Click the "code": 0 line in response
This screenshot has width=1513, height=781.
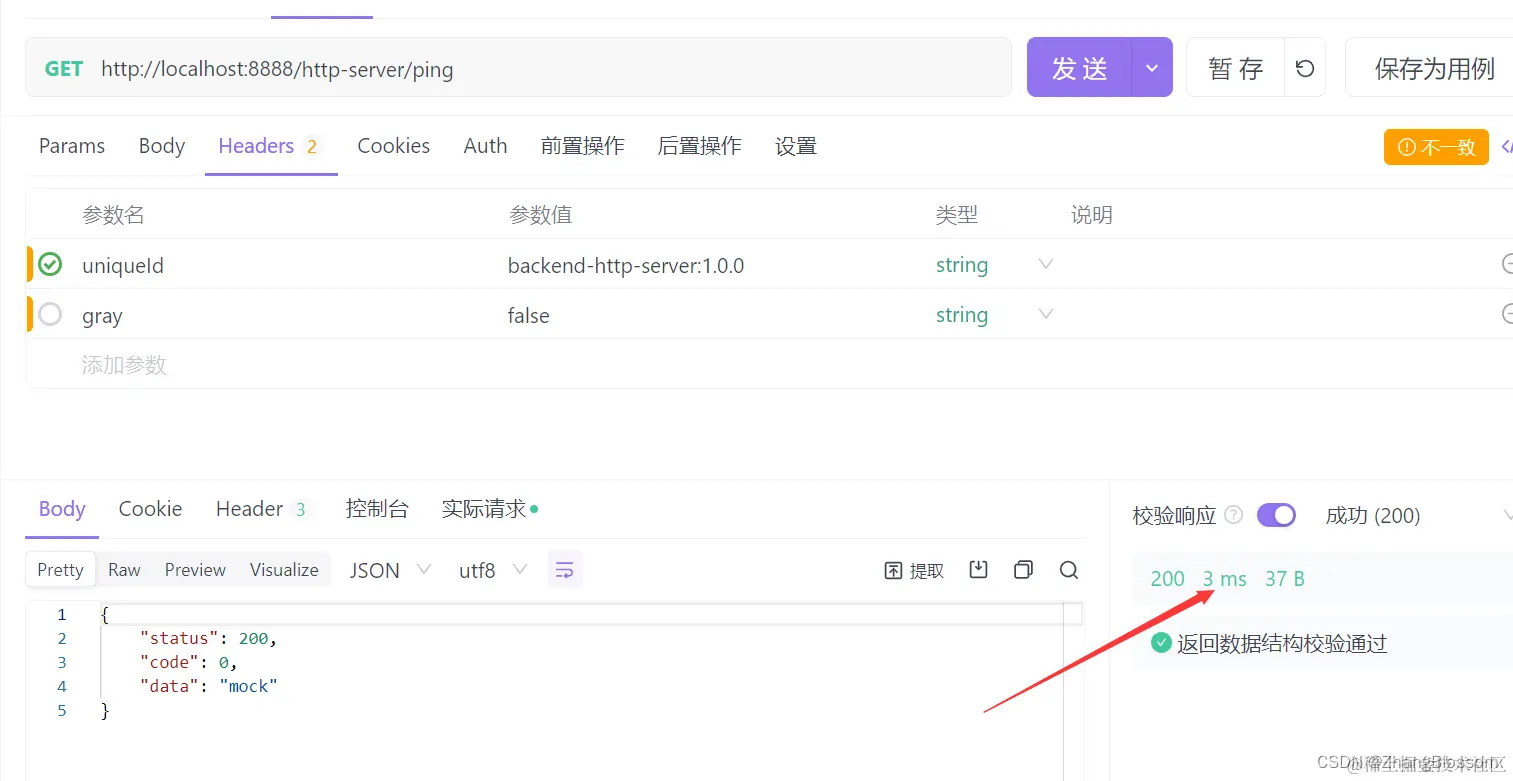coord(189,662)
